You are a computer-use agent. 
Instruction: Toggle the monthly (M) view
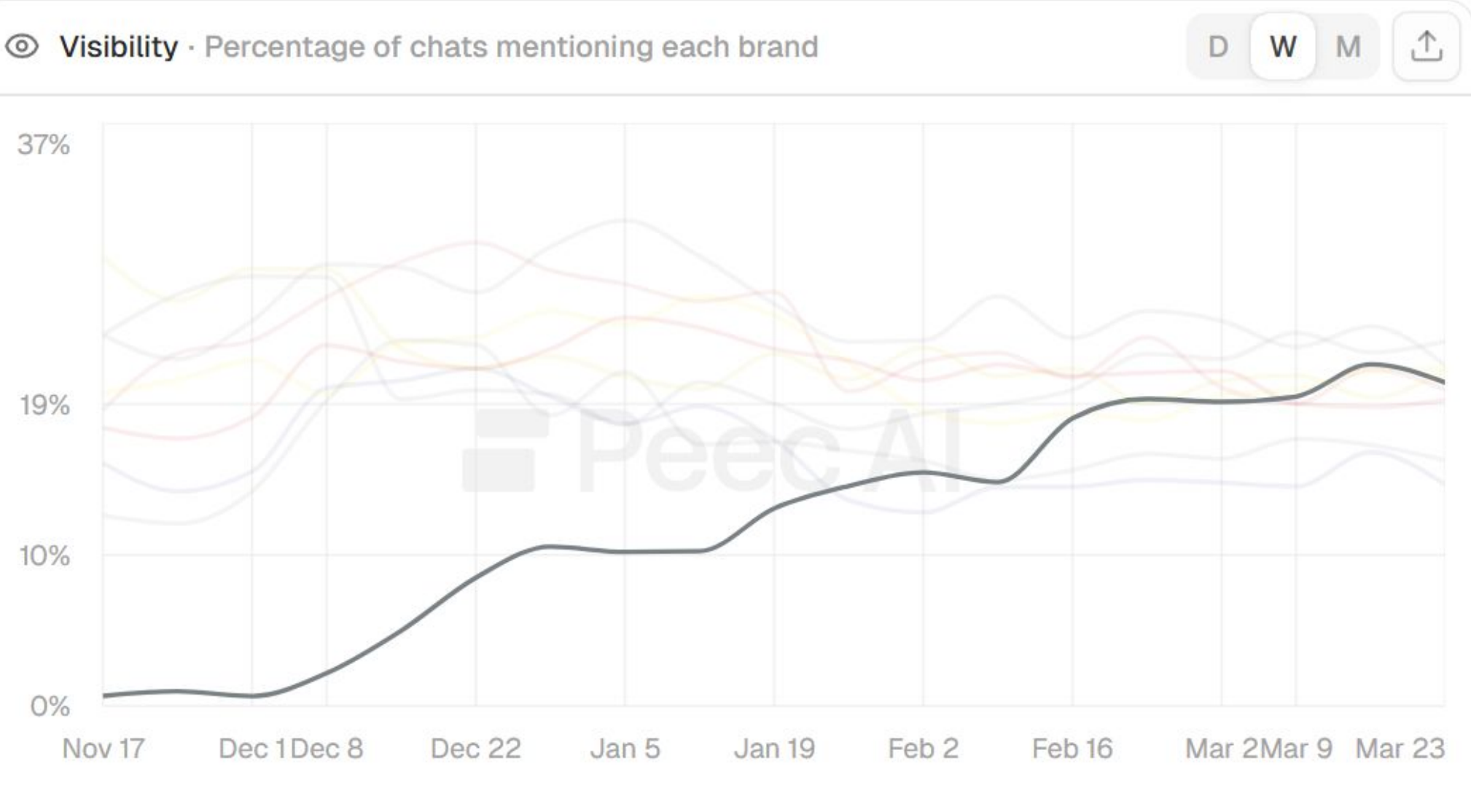click(1348, 47)
